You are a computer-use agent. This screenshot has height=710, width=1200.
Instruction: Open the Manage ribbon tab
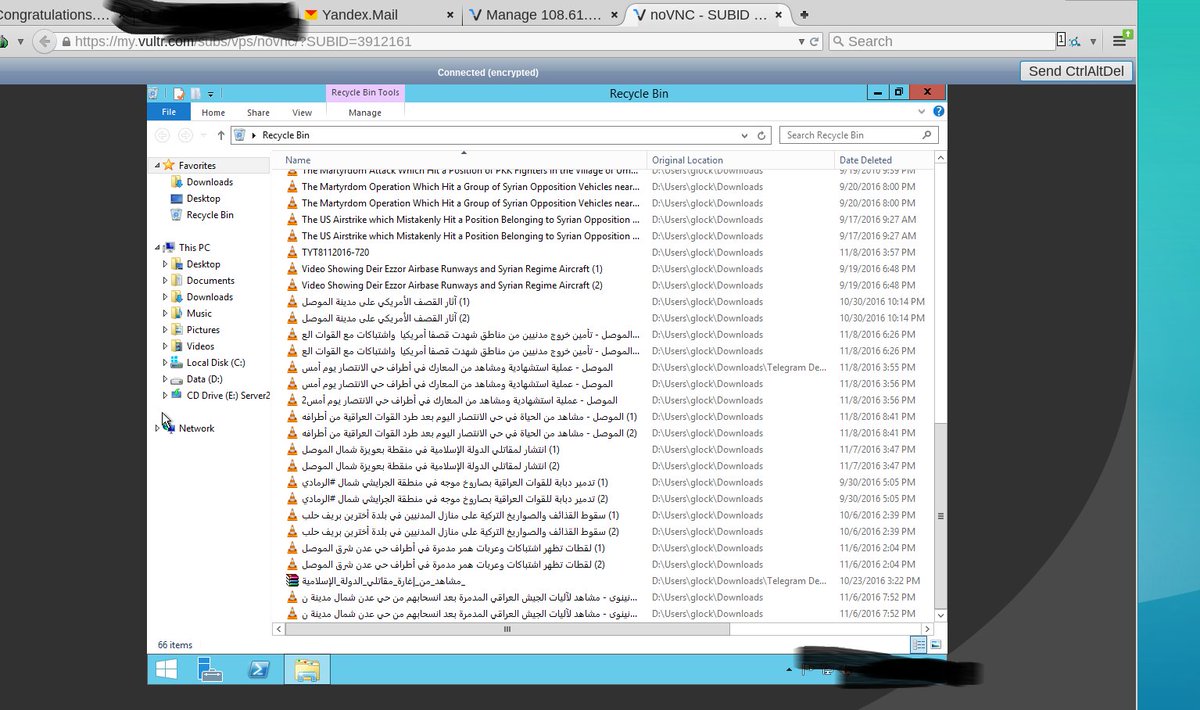point(365,113)
